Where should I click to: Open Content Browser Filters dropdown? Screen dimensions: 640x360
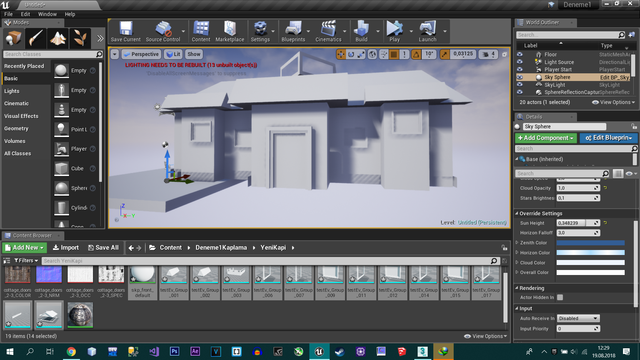[x=25, y=260]
